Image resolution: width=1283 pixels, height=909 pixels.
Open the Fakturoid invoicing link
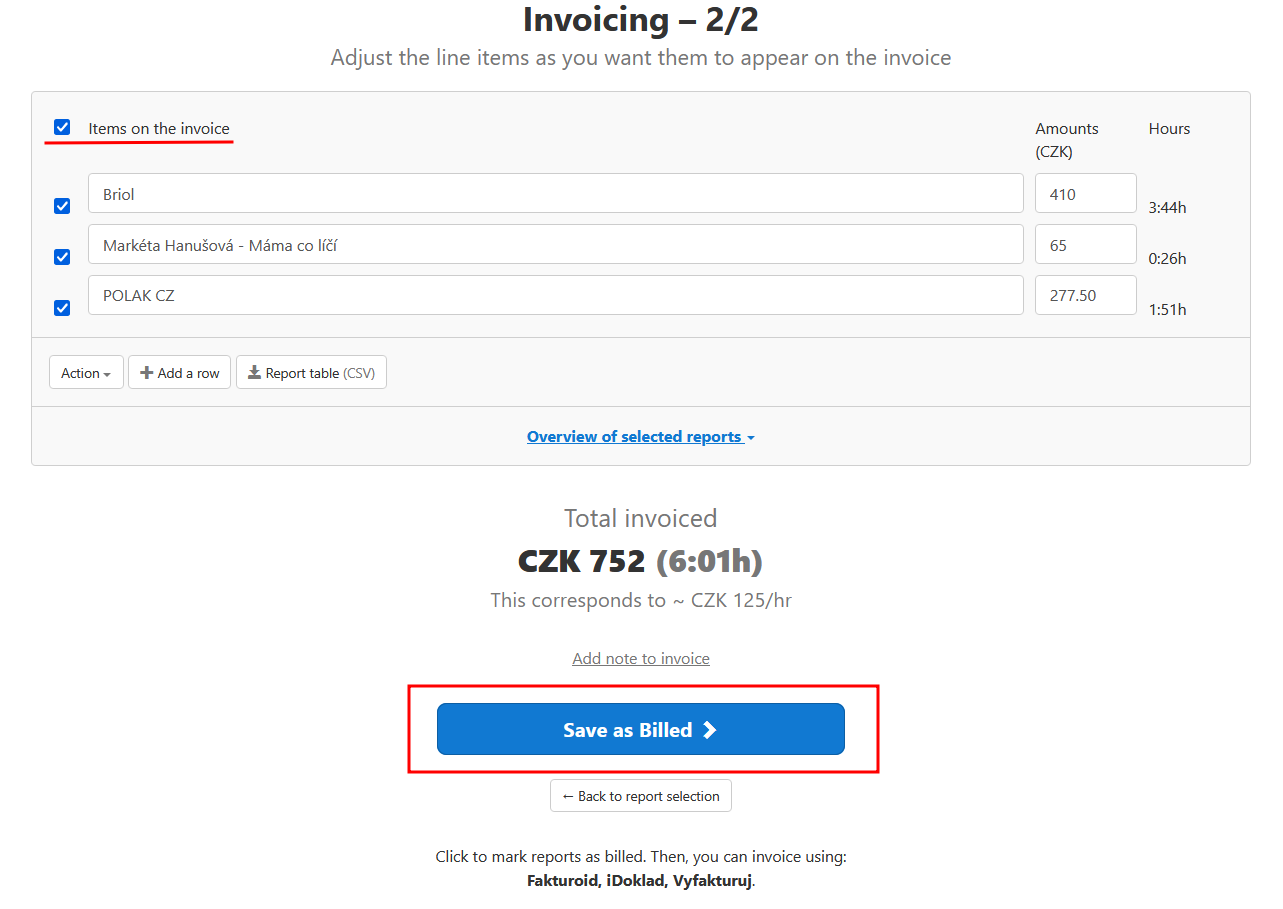[563, 881]
